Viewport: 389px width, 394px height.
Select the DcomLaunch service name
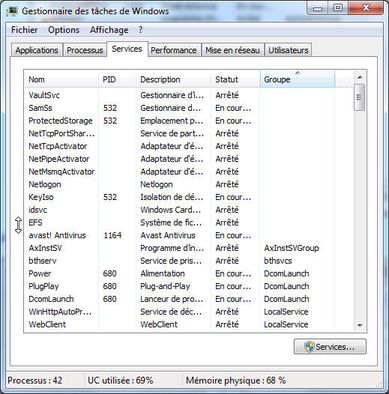pos(51,299)
